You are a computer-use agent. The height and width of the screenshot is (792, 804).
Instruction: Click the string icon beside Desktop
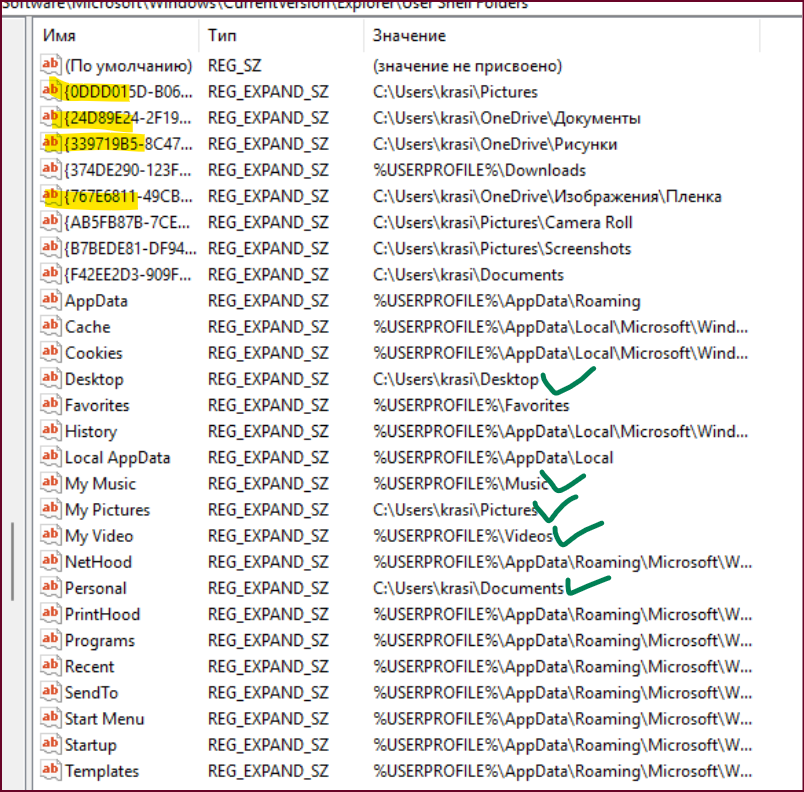coord(50,378)
